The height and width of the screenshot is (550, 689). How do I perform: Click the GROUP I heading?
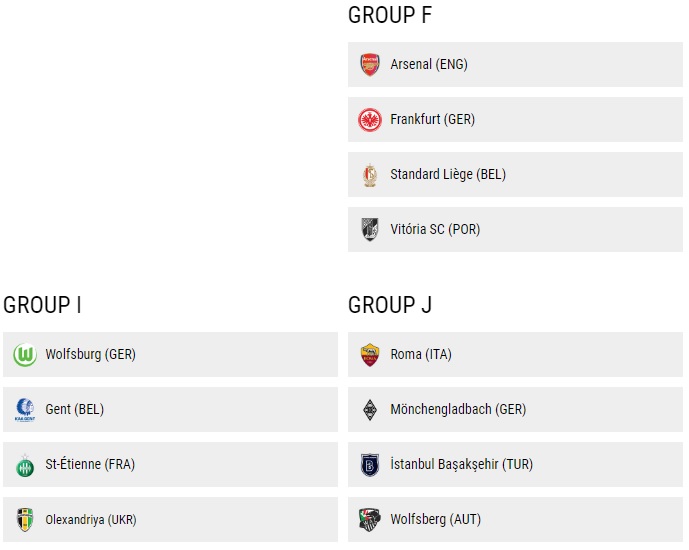(43, 305)
